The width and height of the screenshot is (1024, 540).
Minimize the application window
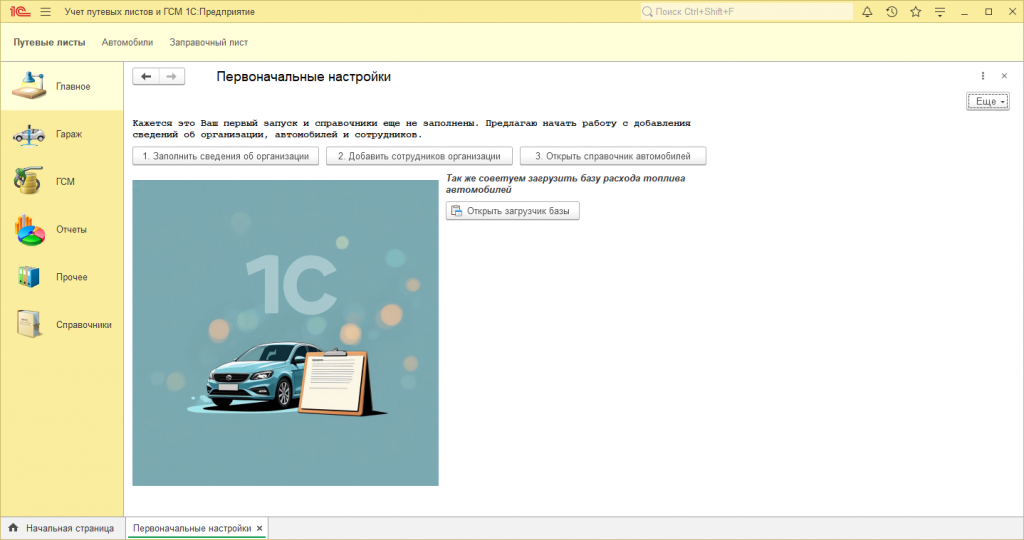964,12
